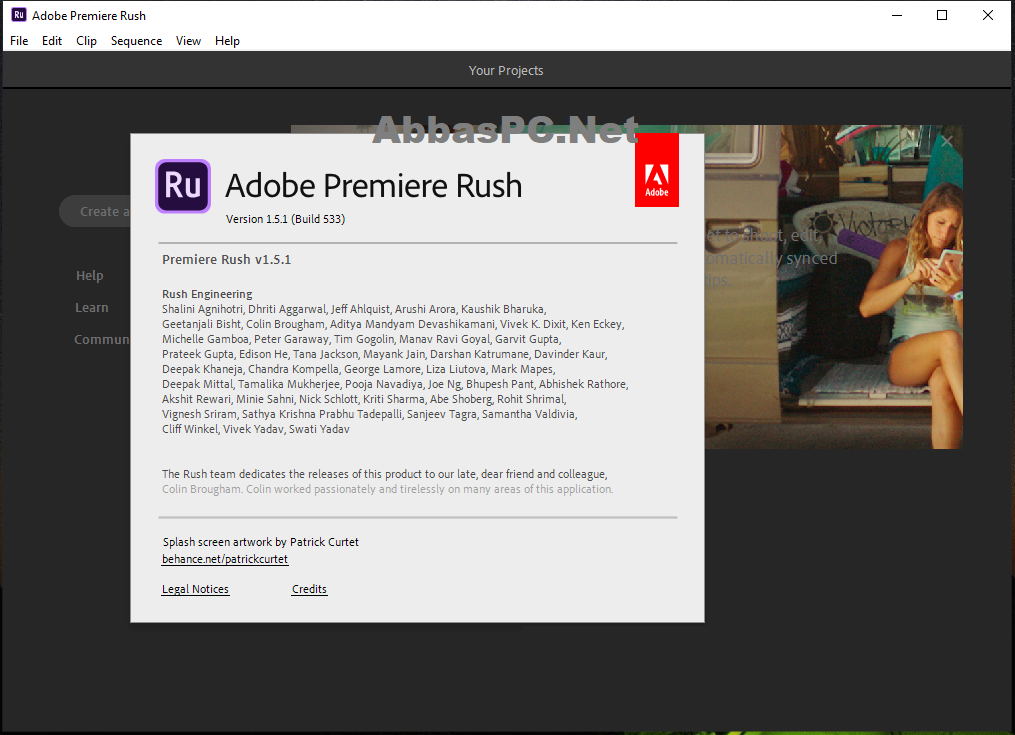This screenshot has width=1015, height=735.
Task: Select Help in the left sidebar
Action: (x=89, y=275)
